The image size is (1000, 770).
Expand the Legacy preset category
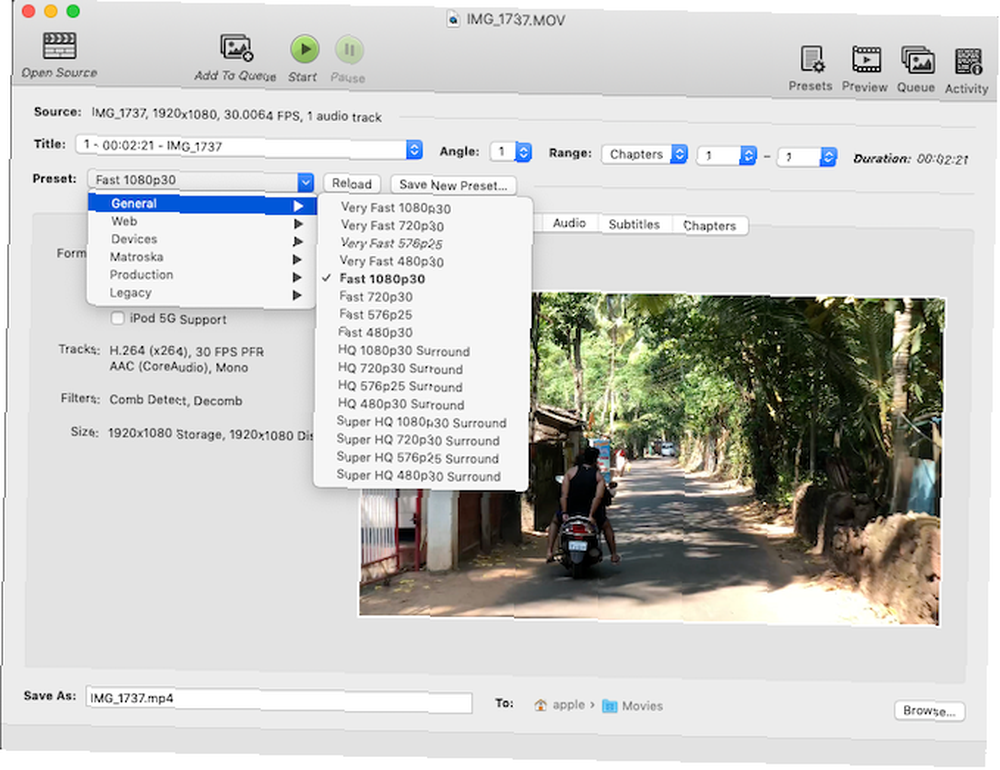point(202,293)
